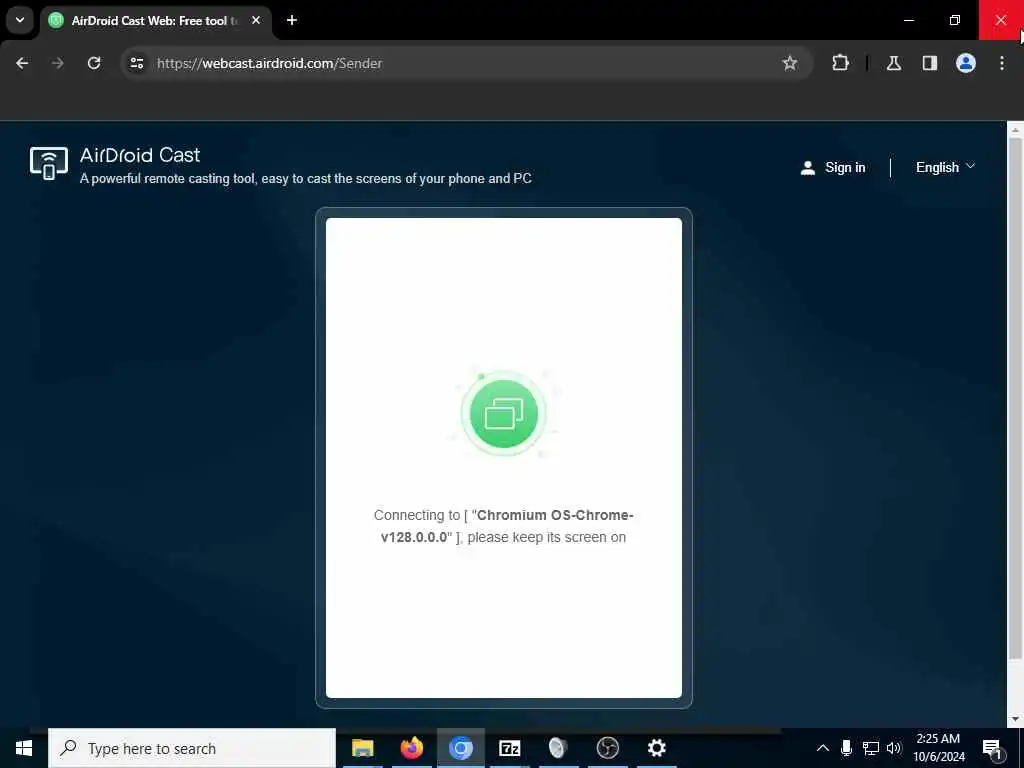Click the green casting screens icon
This screenshot has height=768, width=1024.
(504, 413)
